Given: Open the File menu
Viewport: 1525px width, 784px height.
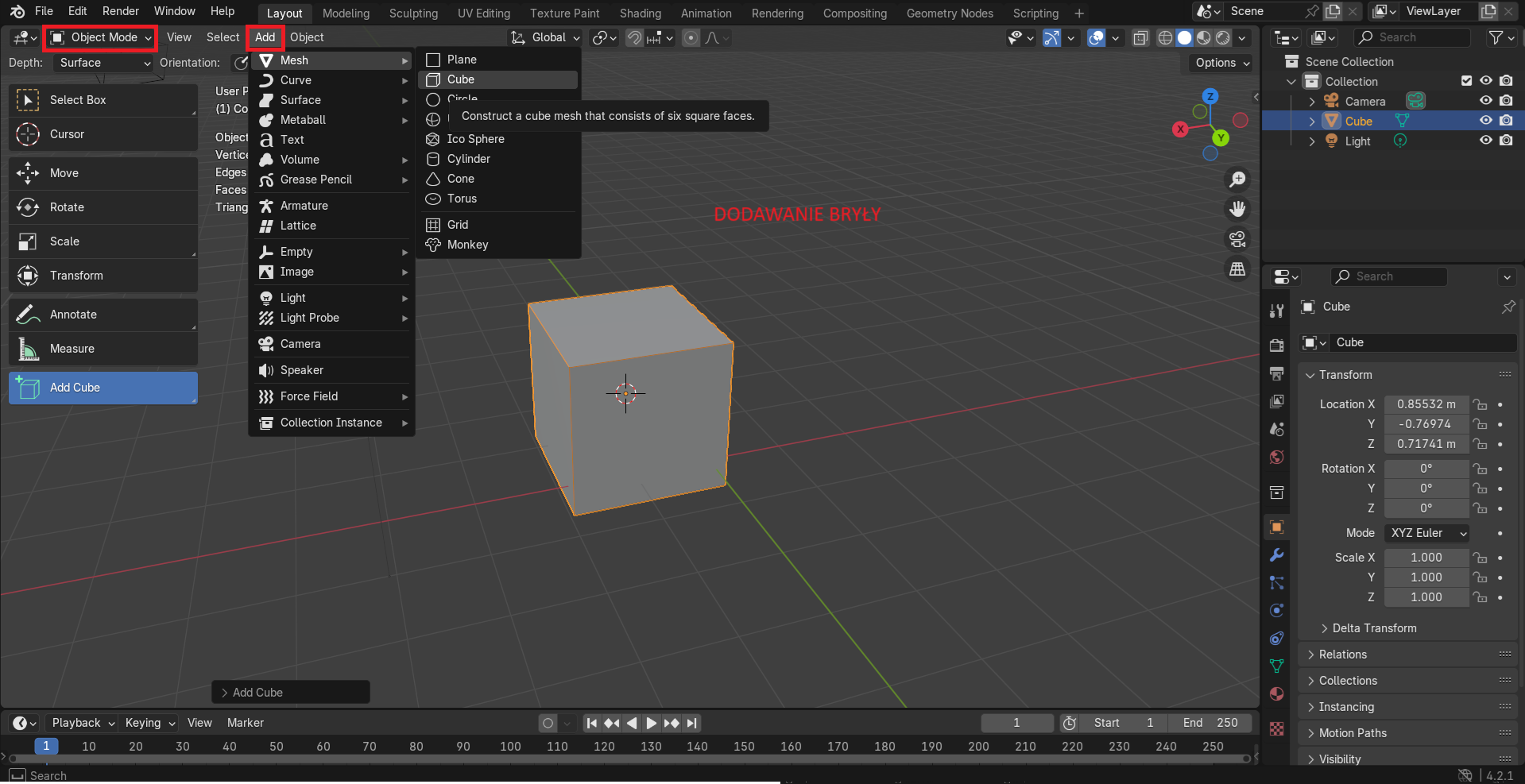Looking at the screenshot, I should coord(45,11).
